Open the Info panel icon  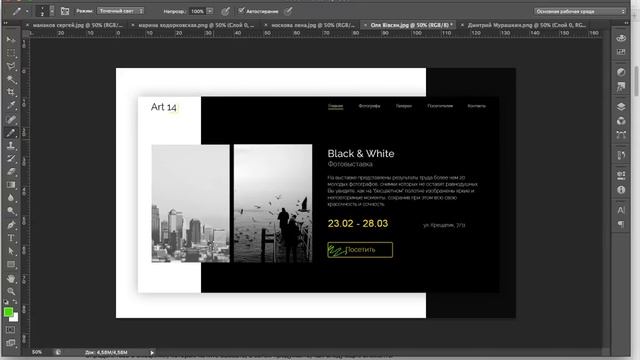pos(621,190)
